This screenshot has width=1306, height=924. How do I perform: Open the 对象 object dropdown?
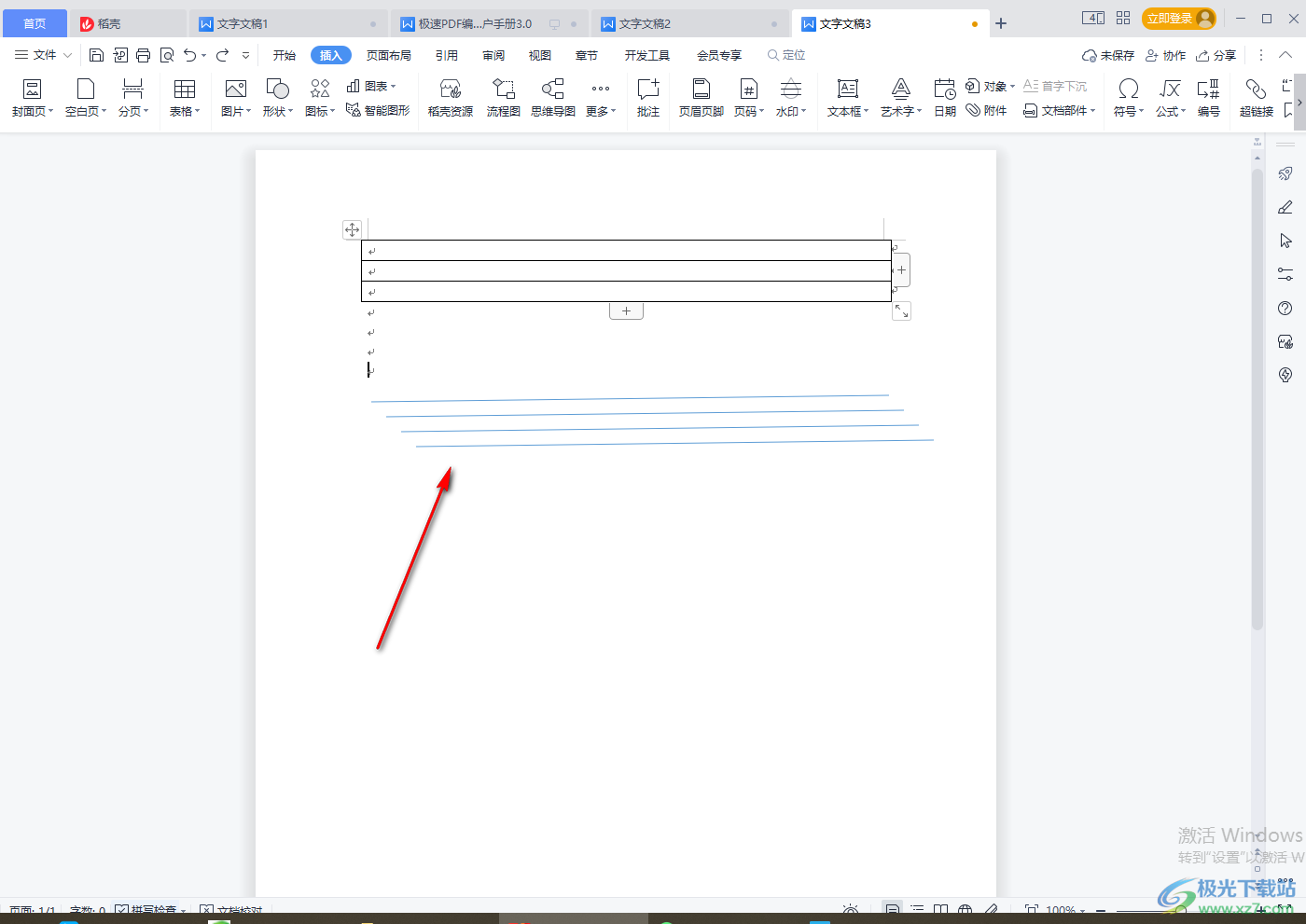coord(991,86)
